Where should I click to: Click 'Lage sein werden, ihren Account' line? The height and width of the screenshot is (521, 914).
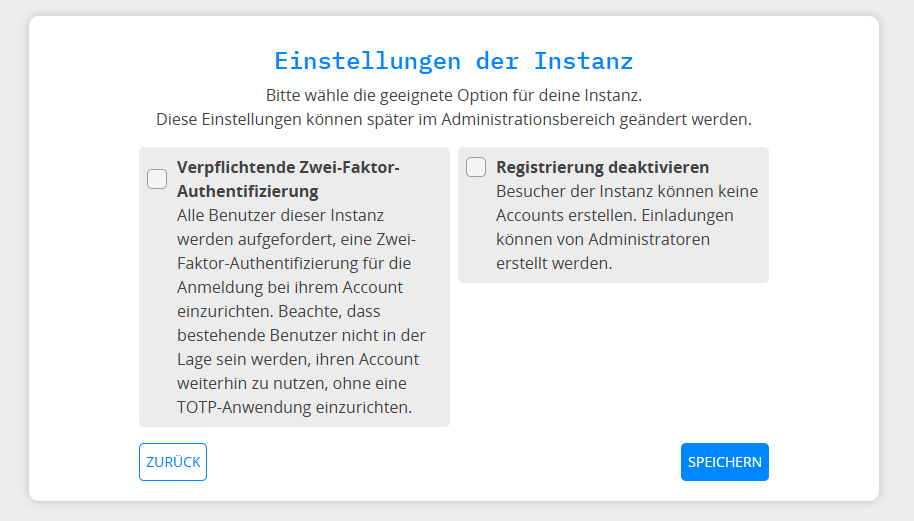tap(298, 360)
